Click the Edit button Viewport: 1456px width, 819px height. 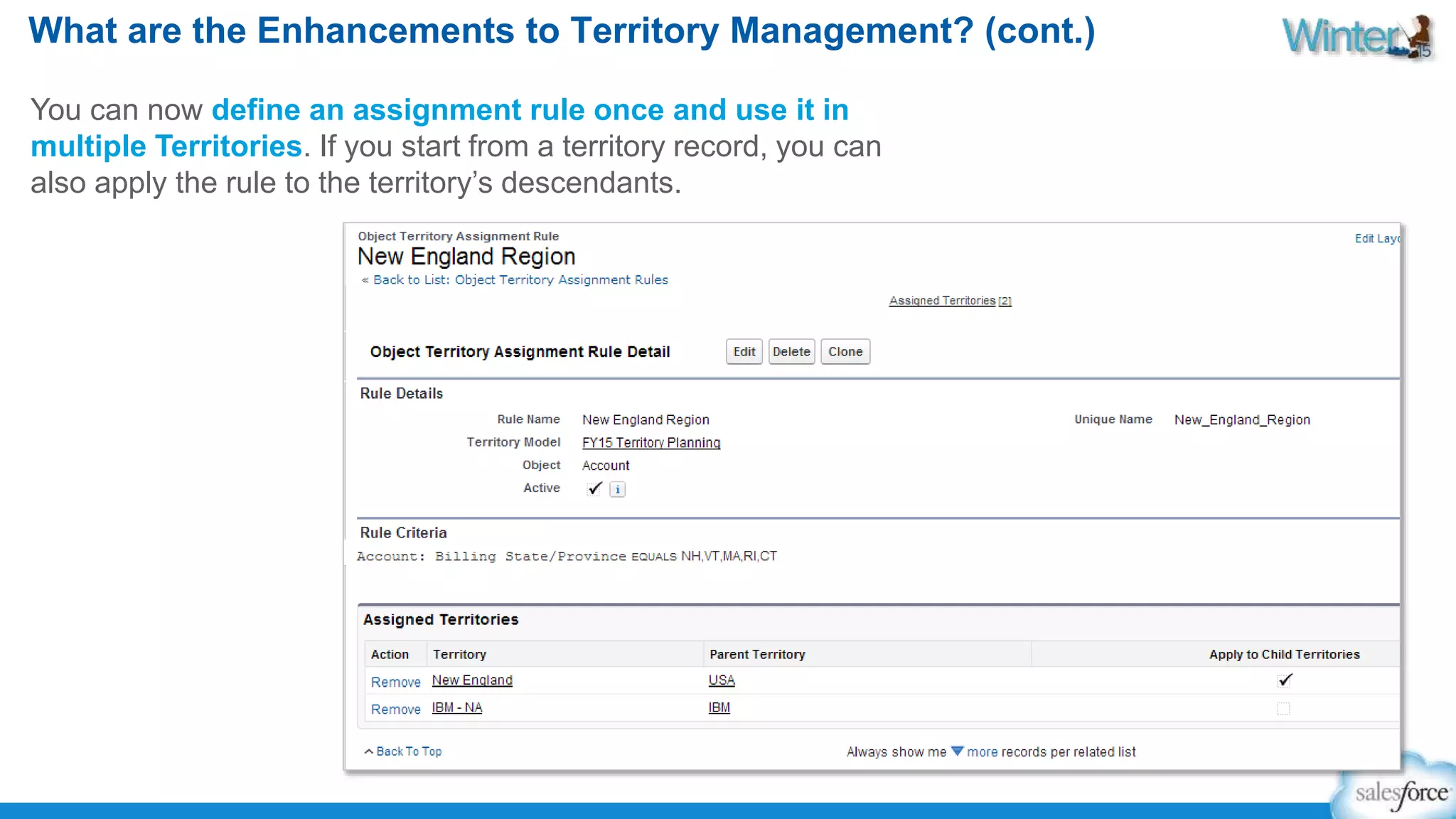[744, 352]
